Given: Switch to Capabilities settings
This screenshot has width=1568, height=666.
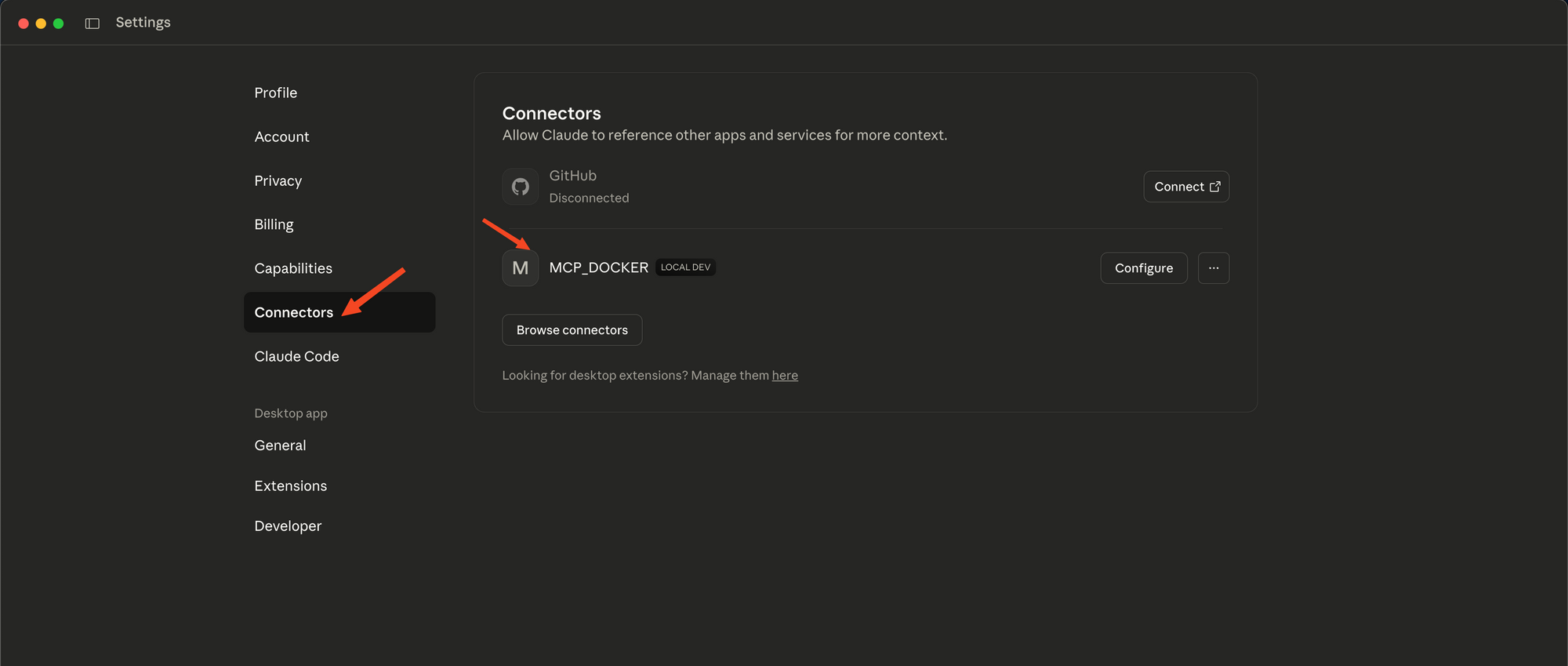Looking at the screenshot, I should (293, 268).
